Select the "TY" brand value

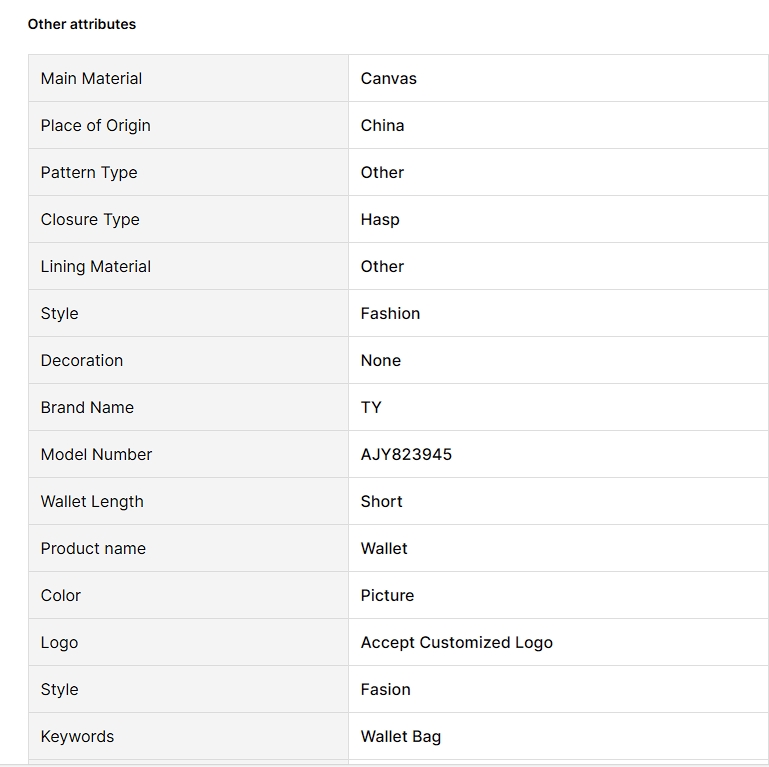click(371, 407)
